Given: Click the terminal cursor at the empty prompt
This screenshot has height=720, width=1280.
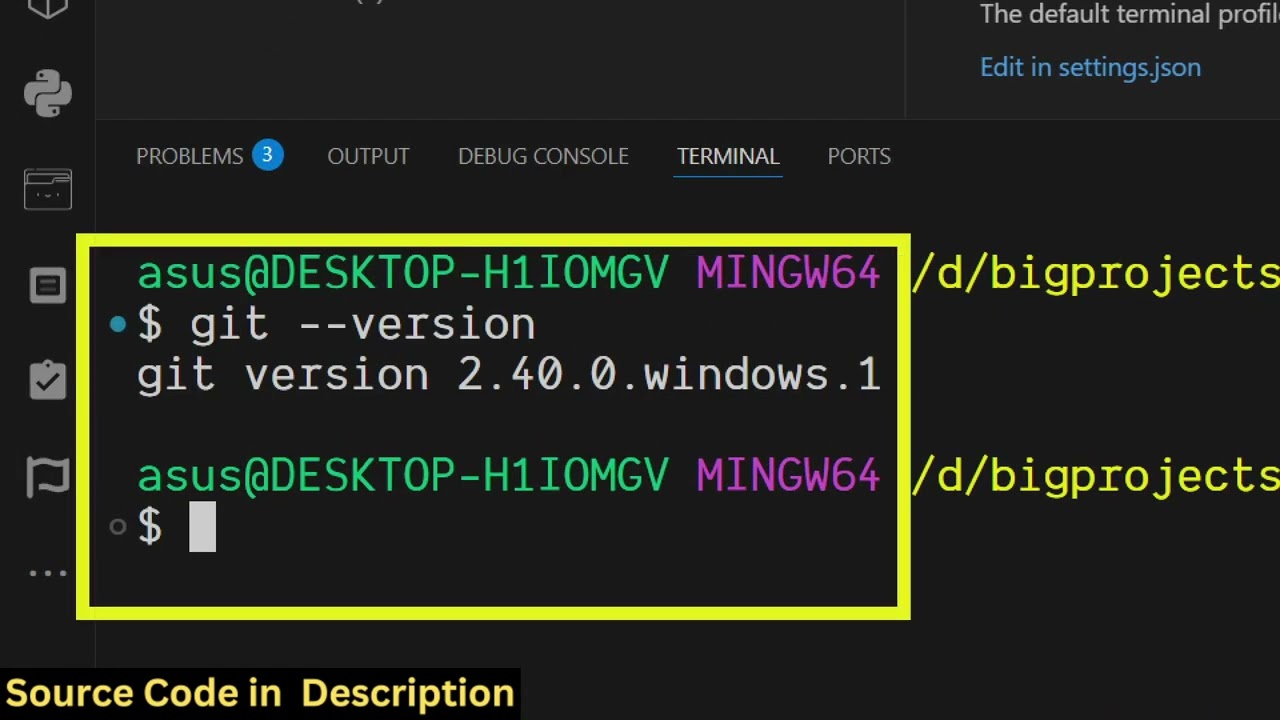Looking at the screenshot, I should coord(202,527).
